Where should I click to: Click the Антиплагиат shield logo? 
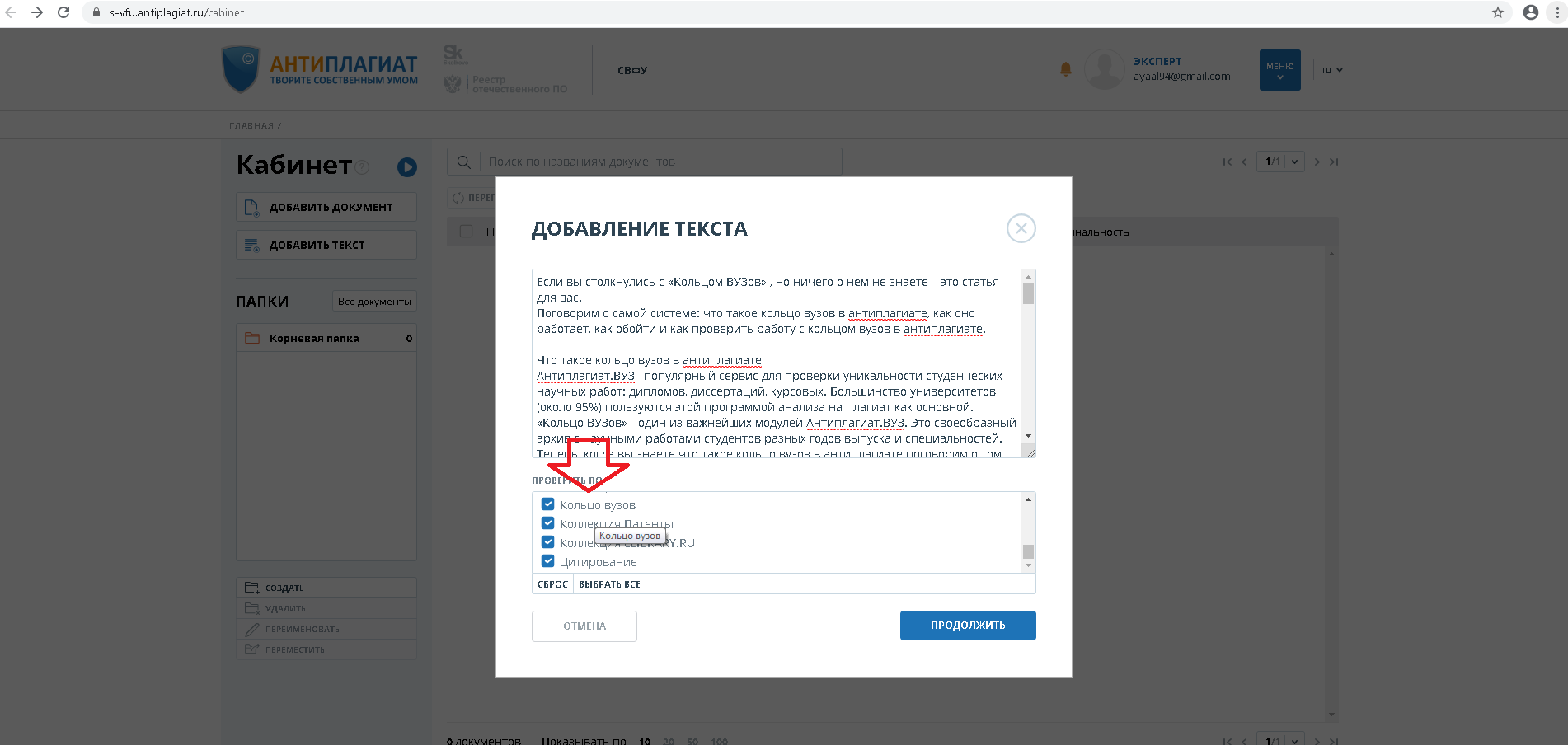pyautogui.click(x=241, y=69)
